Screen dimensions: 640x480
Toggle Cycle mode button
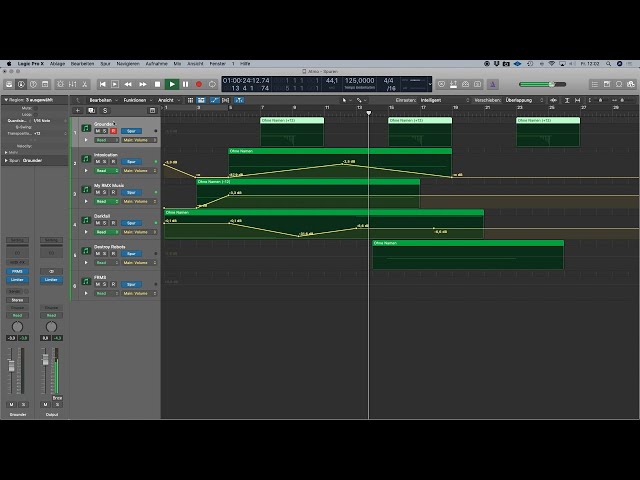click(x=212, y=84)
